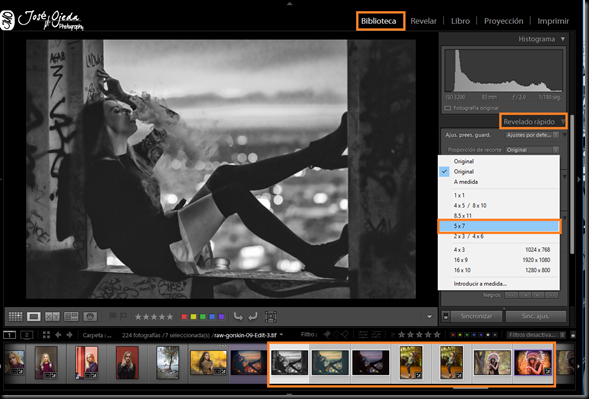Go forward using filmstrip right arrow
The height and width of the screenshot is (399, 589).
[x=69, y=334]
